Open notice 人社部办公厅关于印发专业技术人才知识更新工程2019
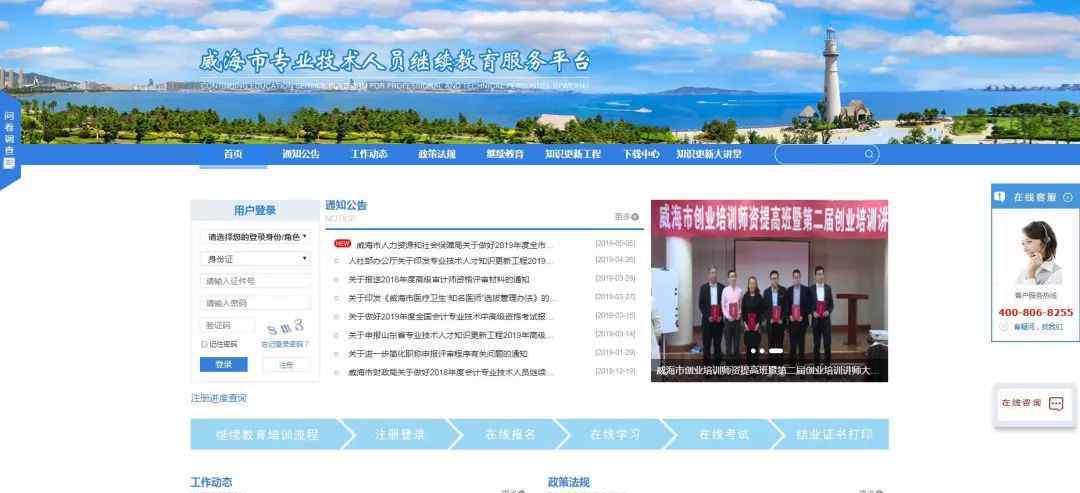1080x493 pixels. coord(450,261)
